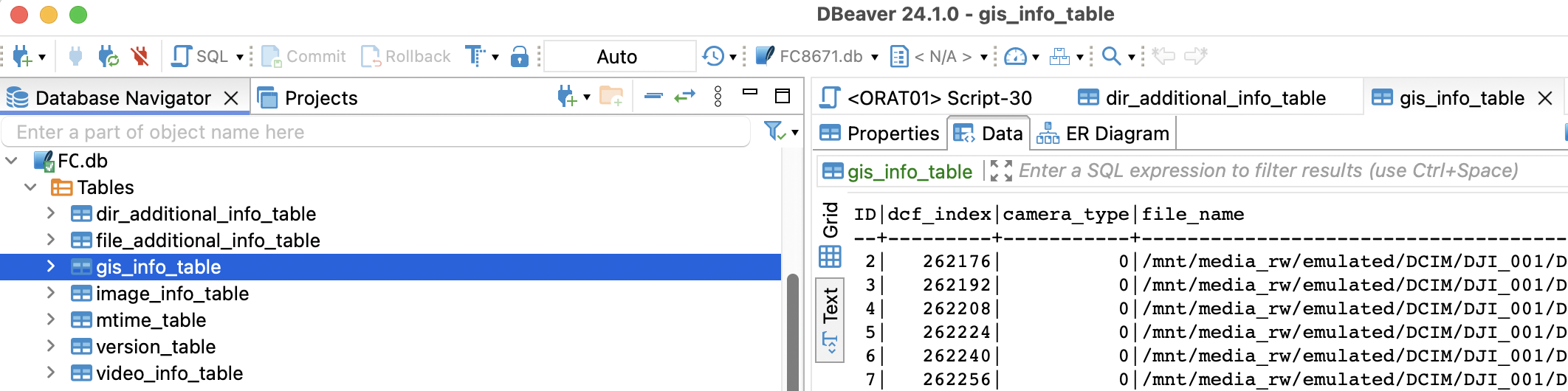Click the back navigation arrow icon

[1163, 56]
